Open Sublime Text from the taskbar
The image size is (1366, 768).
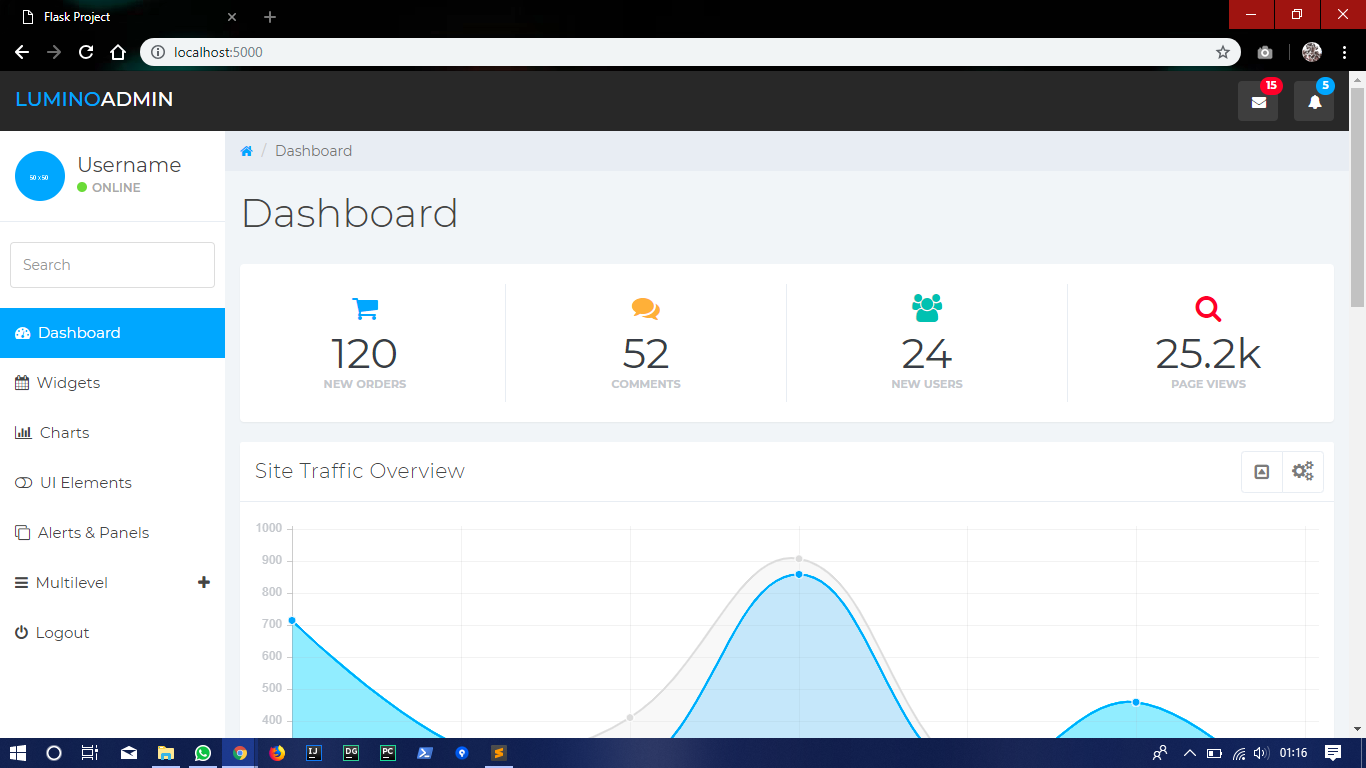click(499, 753)
